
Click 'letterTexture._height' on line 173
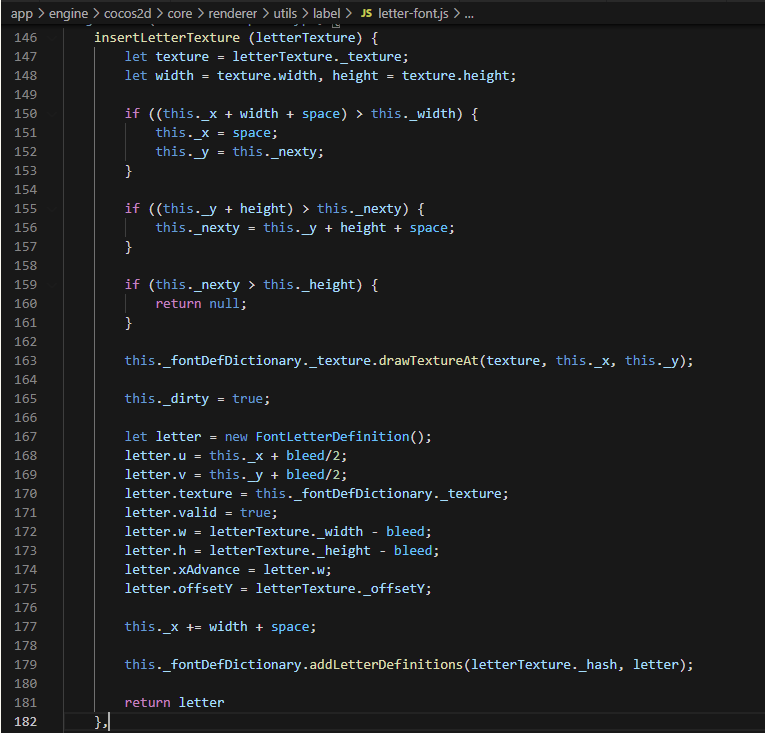point(290,550)
